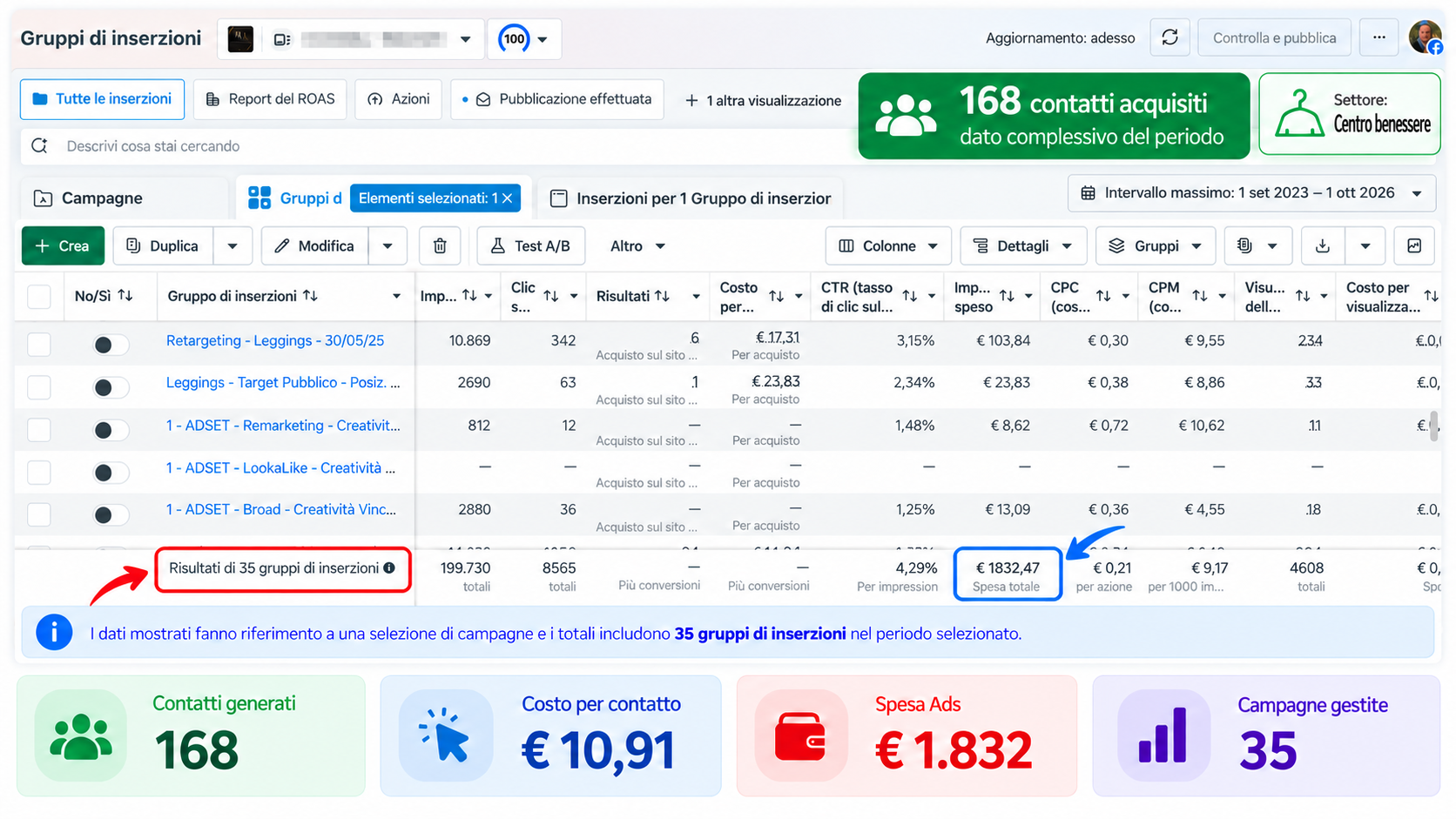1456x819 pixels.
Task: Expand the export options arrow
Action: coord(1365,246)
